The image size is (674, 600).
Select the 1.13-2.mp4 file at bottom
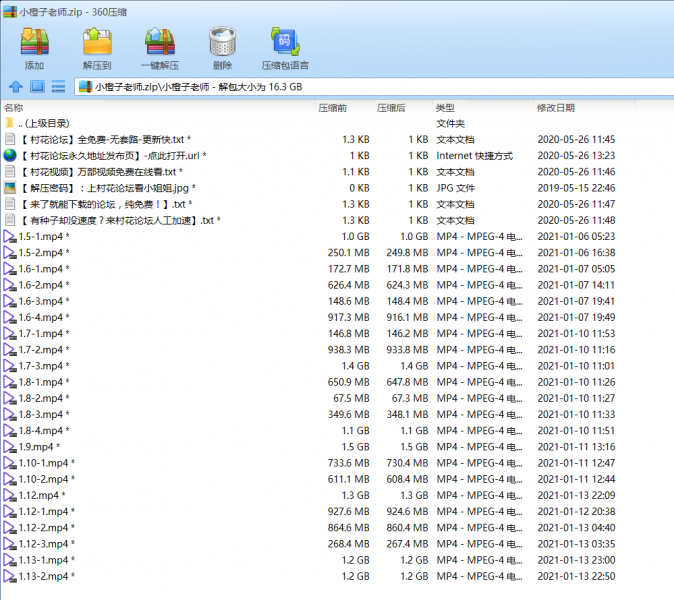coord(45,576)
